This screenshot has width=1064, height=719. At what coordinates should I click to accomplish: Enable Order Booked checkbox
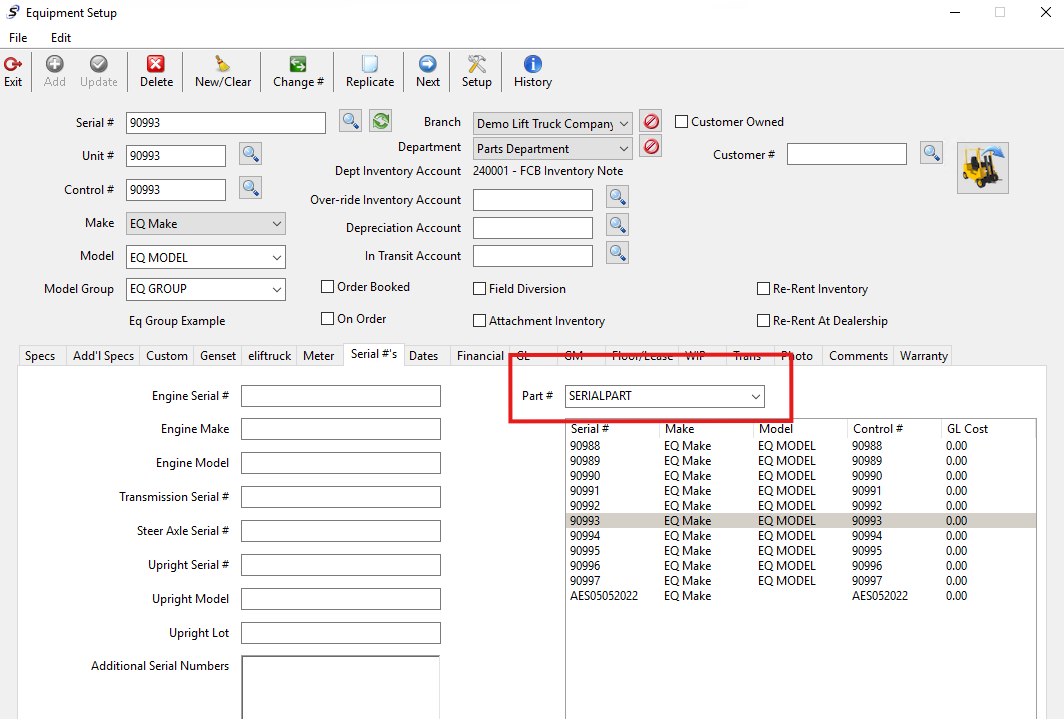tap(327, 287)
